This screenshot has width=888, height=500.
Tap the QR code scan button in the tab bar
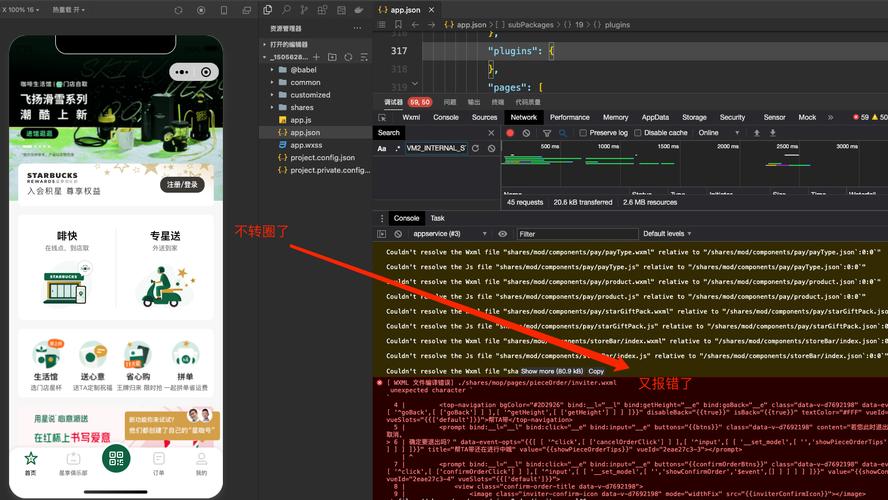pos(116,460)
